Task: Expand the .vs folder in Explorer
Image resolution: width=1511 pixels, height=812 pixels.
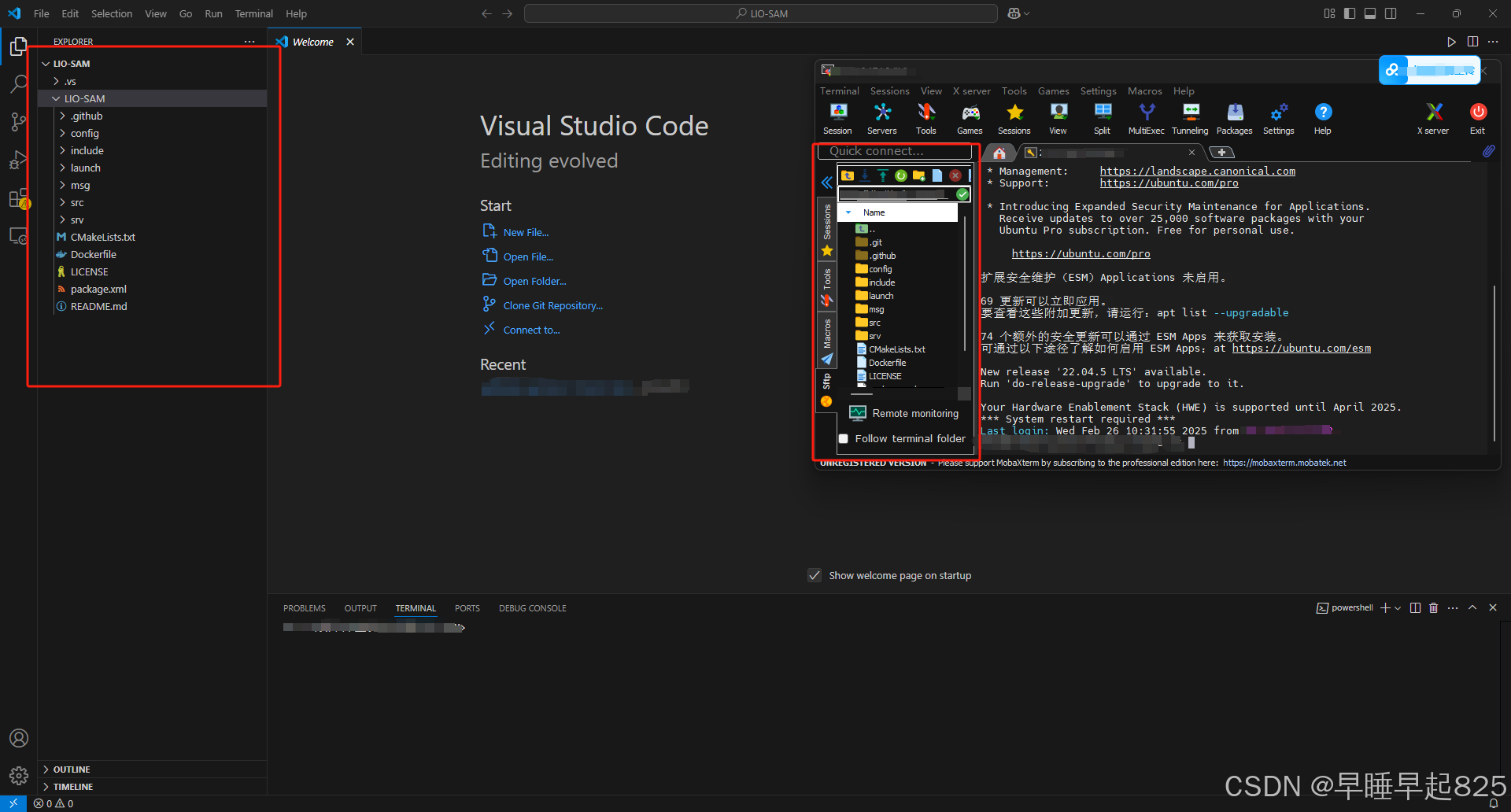Action: click(57, 81)
